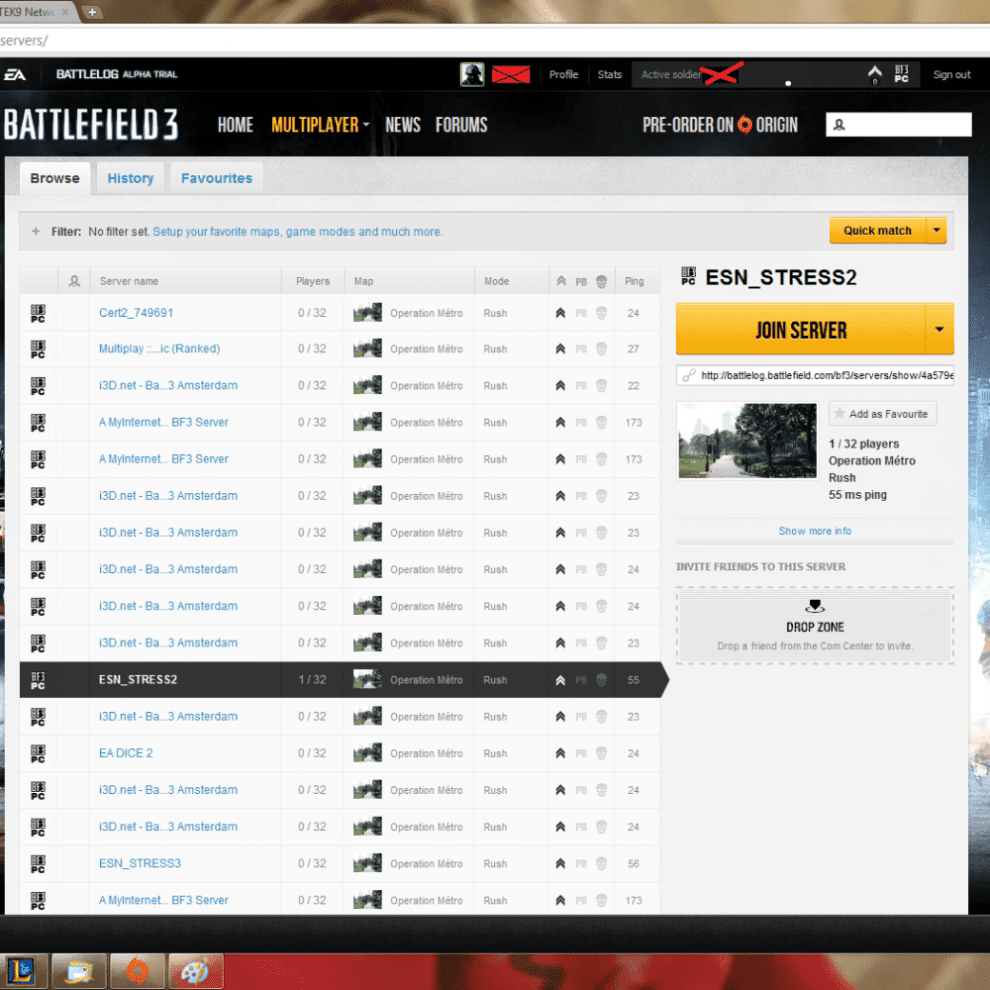Click the Com Center soldier avatar icon
This screenshot has width=990, height=990.
[471, 73]
